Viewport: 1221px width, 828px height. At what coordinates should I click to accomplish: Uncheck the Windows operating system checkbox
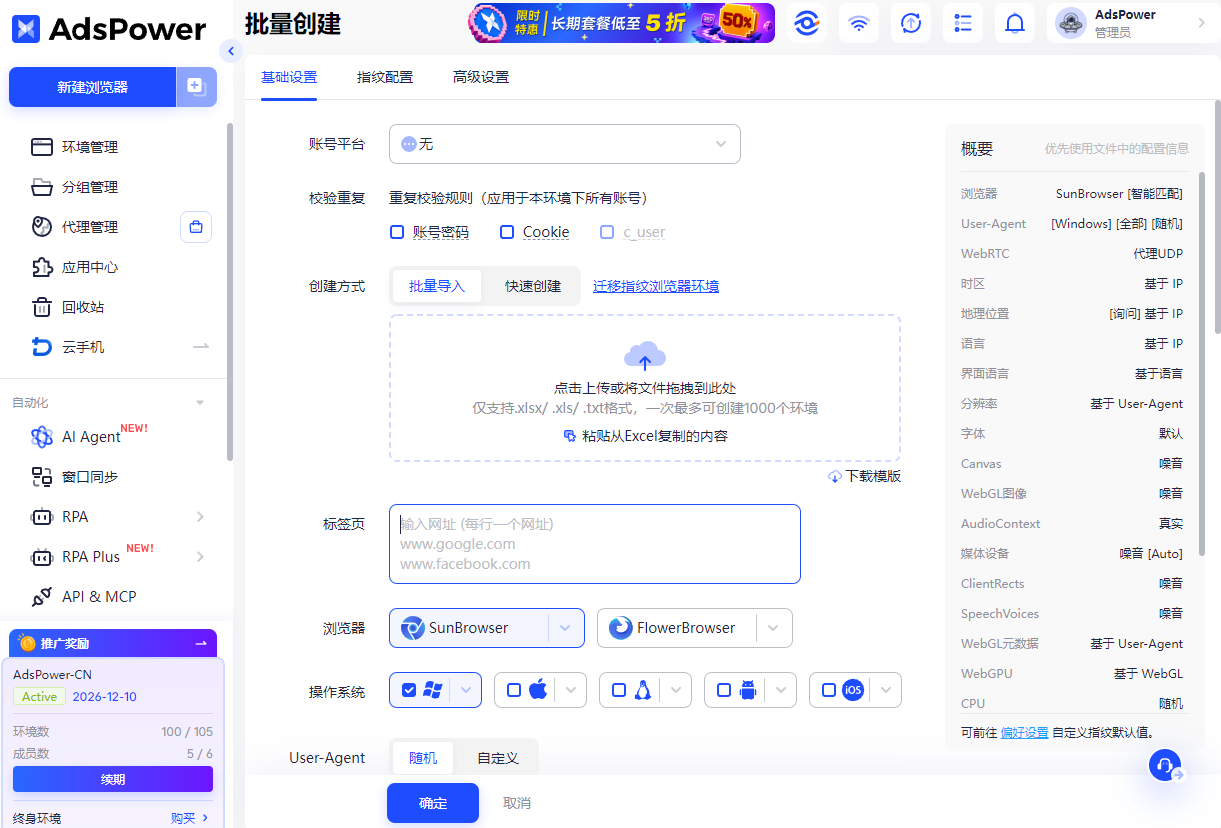pos(409,690)
